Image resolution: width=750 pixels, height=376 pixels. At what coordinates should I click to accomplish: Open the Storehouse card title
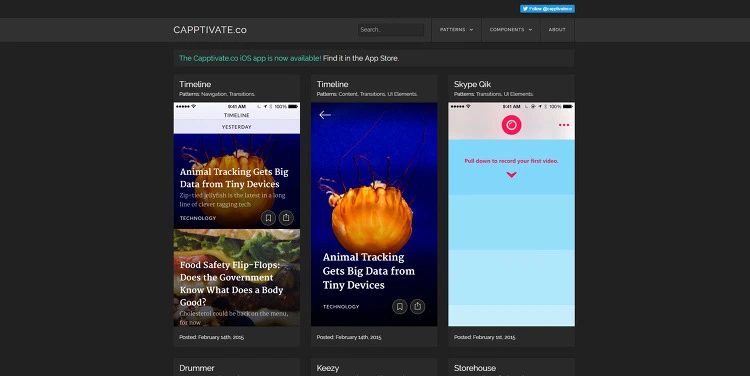click(474, 368)
